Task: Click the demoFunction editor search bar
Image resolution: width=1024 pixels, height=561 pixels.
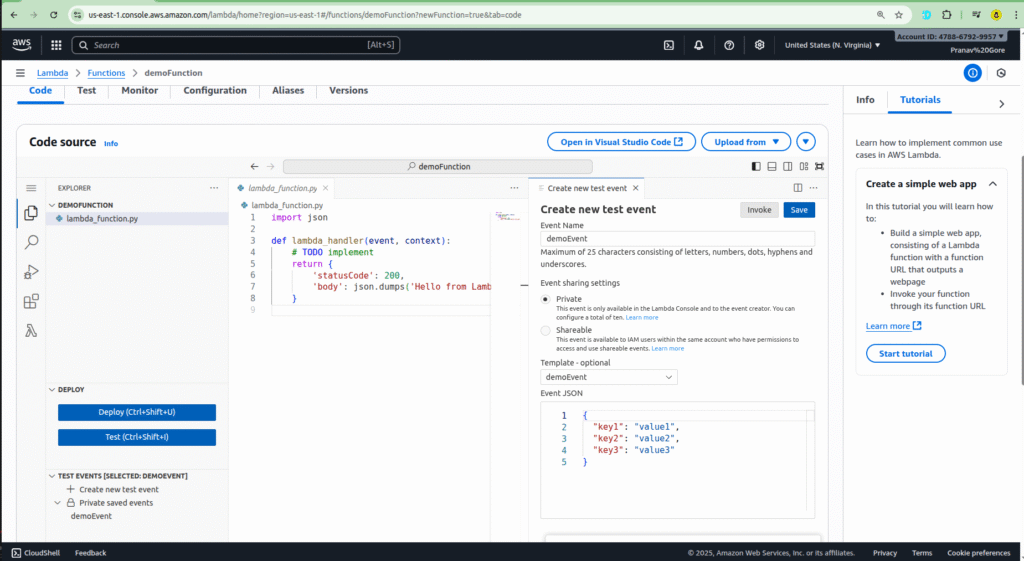Action: point(438,167)
